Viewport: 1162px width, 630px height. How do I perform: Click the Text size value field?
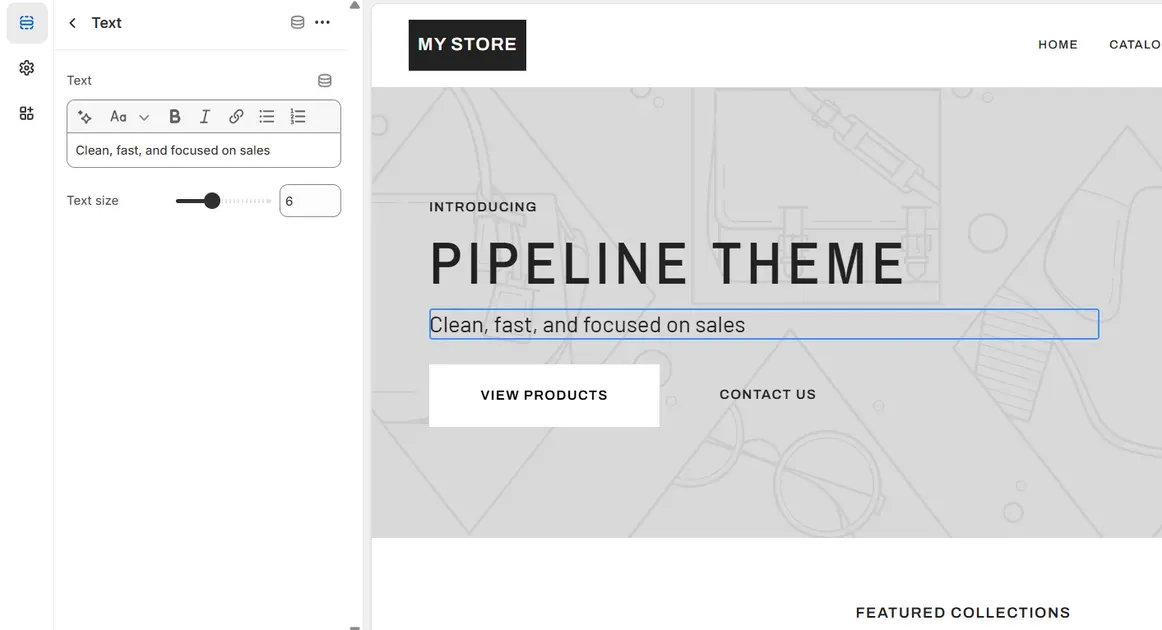tap(310, 201)
